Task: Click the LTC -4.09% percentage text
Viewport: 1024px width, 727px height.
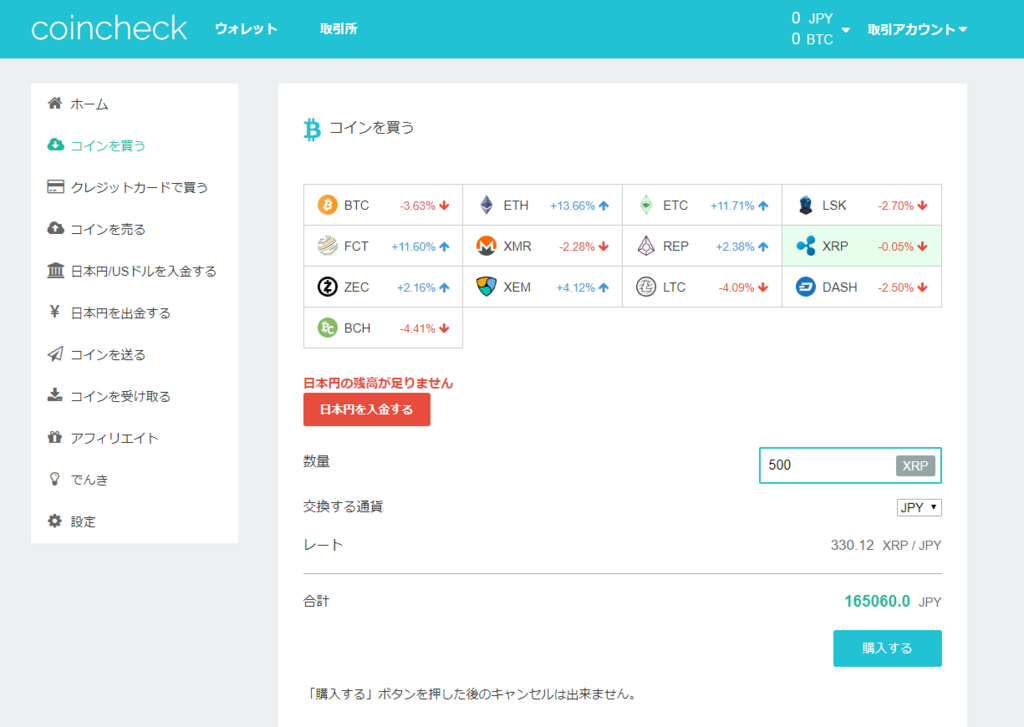Action: coord(736,287)
